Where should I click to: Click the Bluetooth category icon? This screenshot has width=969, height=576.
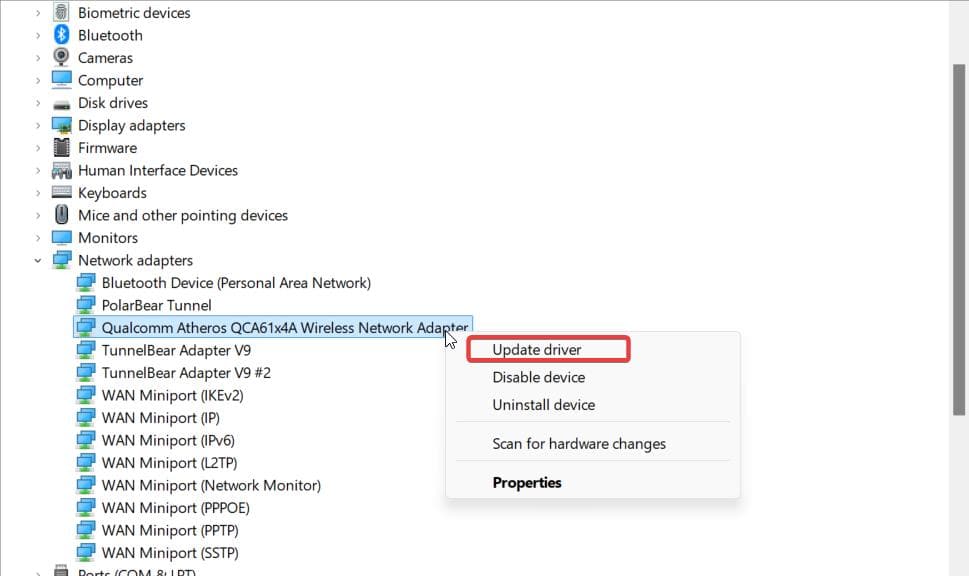[x=62, y=35]
